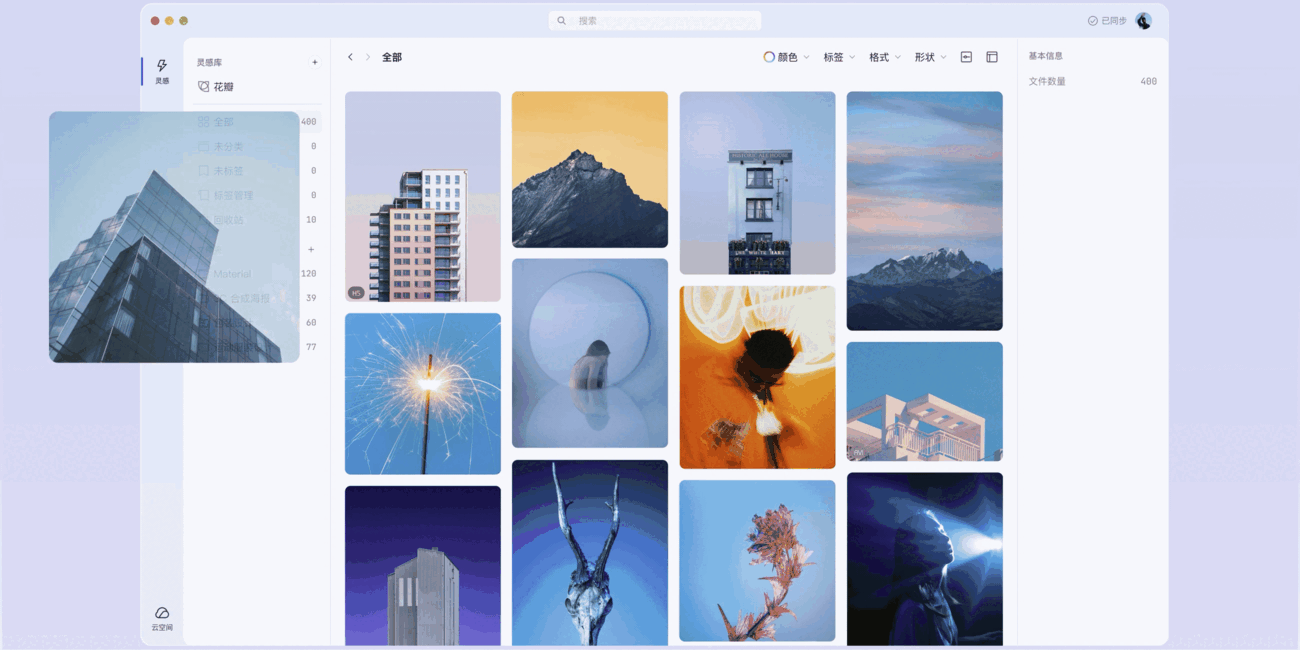Open the user avatar menu
This screenshot has width=1300, height=650.
(1143, 20)
